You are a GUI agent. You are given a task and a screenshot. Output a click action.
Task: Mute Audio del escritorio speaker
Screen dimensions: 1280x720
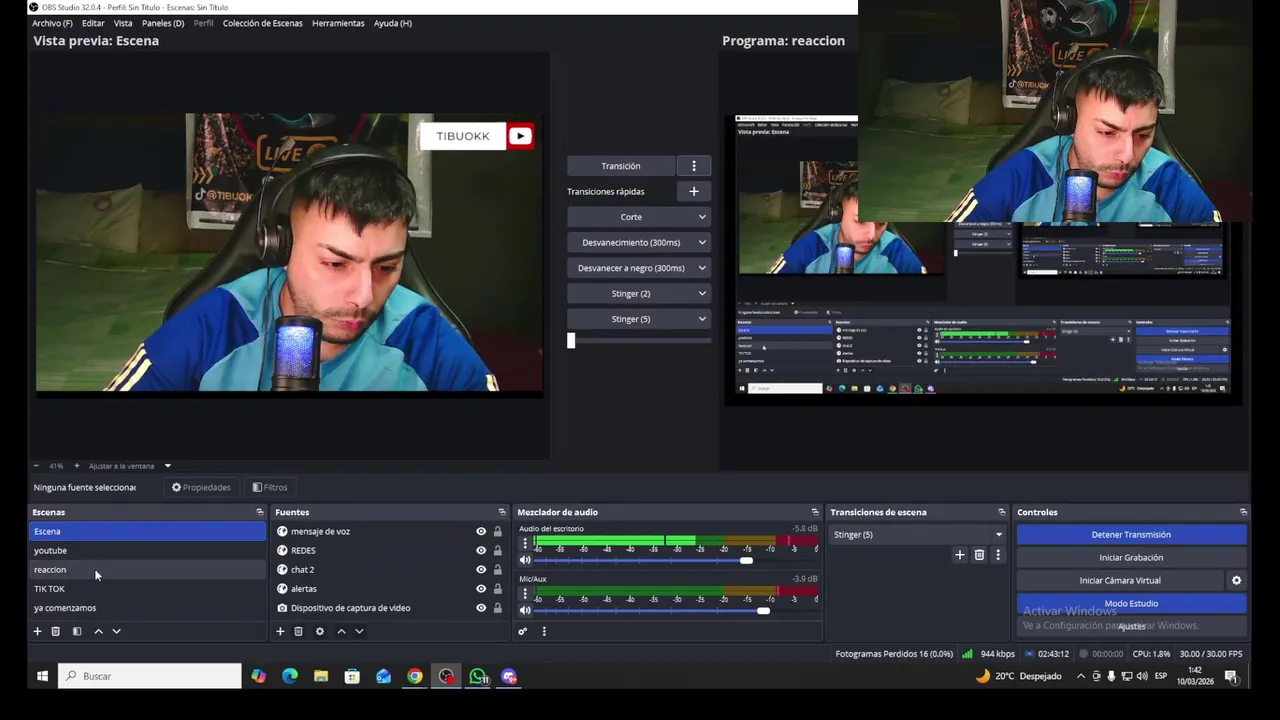pyautogui.click(x=525, y=560)
